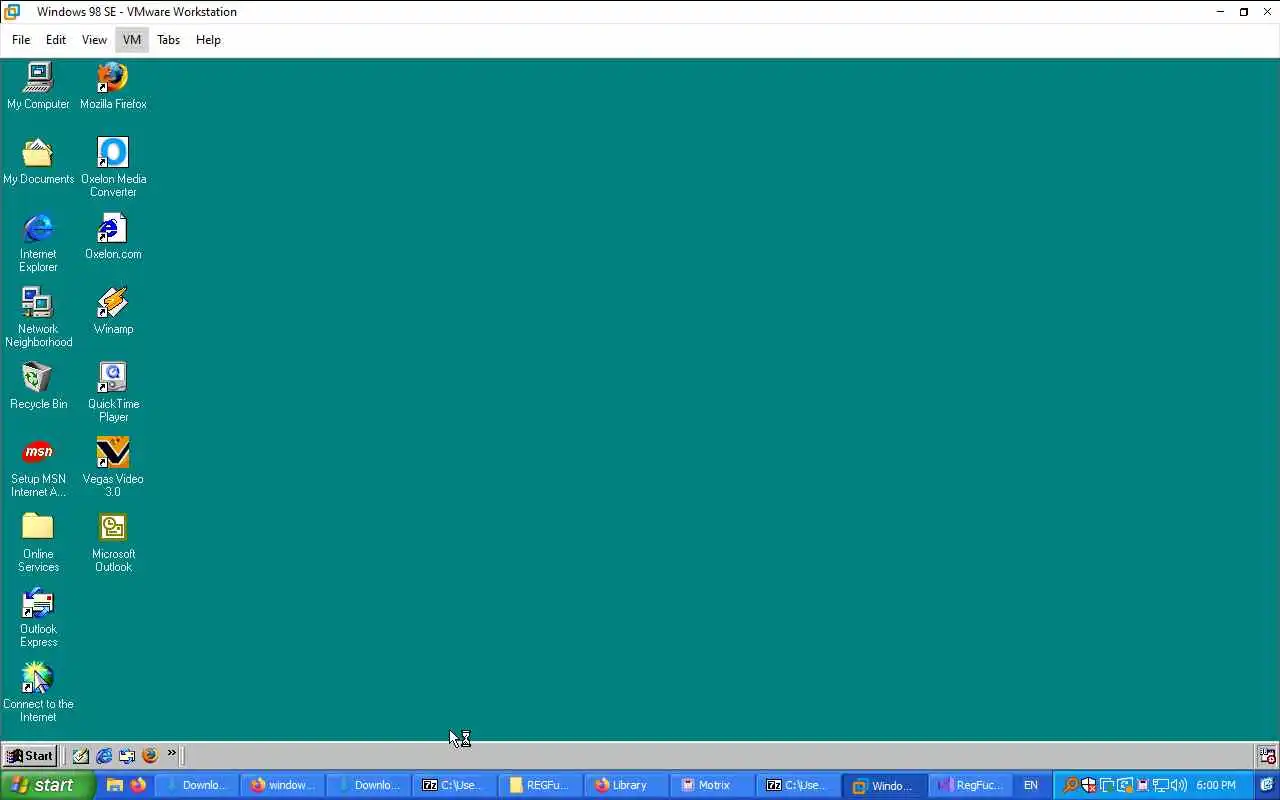Open the View menu in VMware

pos(94,40)
